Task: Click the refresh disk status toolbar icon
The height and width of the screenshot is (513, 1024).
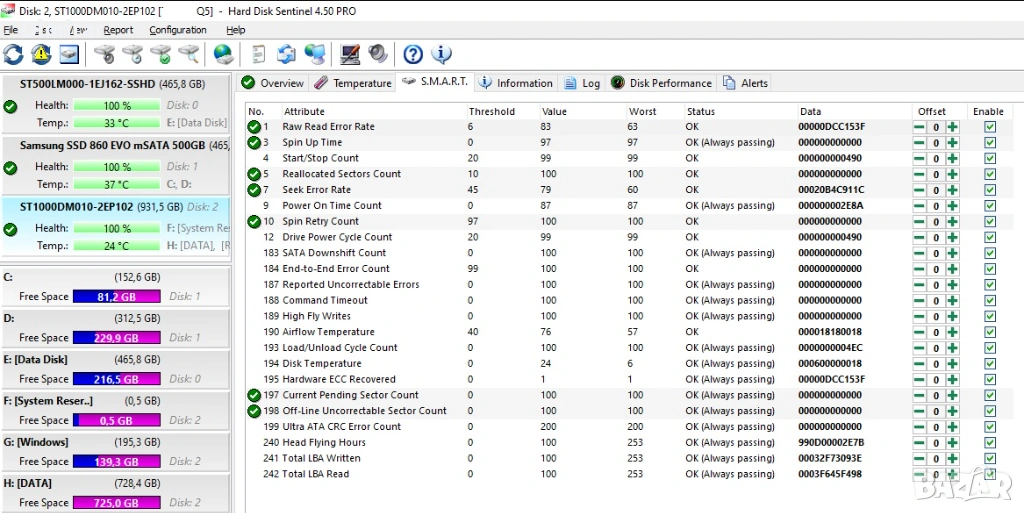Action: tap(13, 54)
